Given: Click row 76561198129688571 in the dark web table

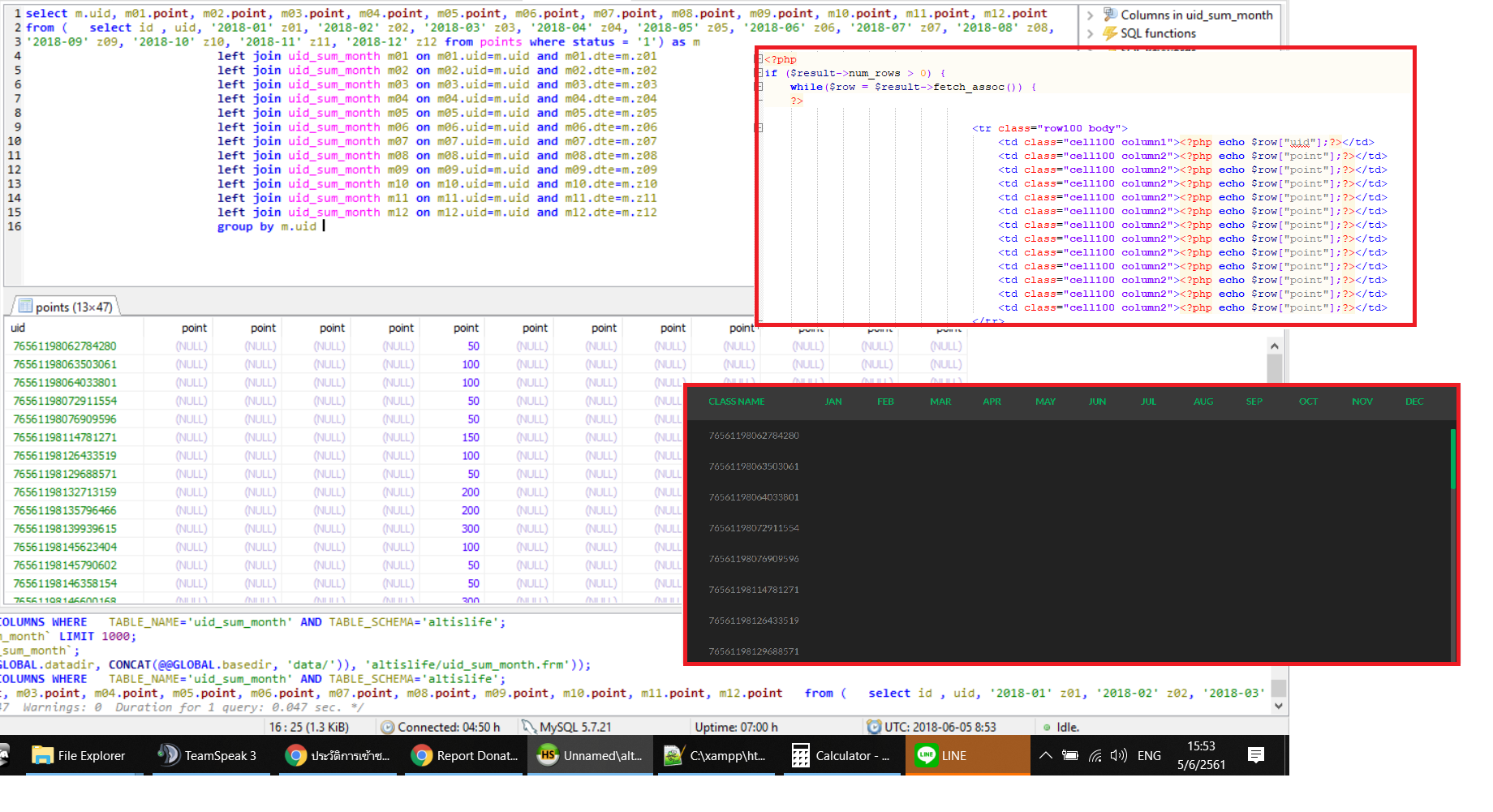Looking at the screenshot, I should pyautogui.click(x=1069, y=651).
